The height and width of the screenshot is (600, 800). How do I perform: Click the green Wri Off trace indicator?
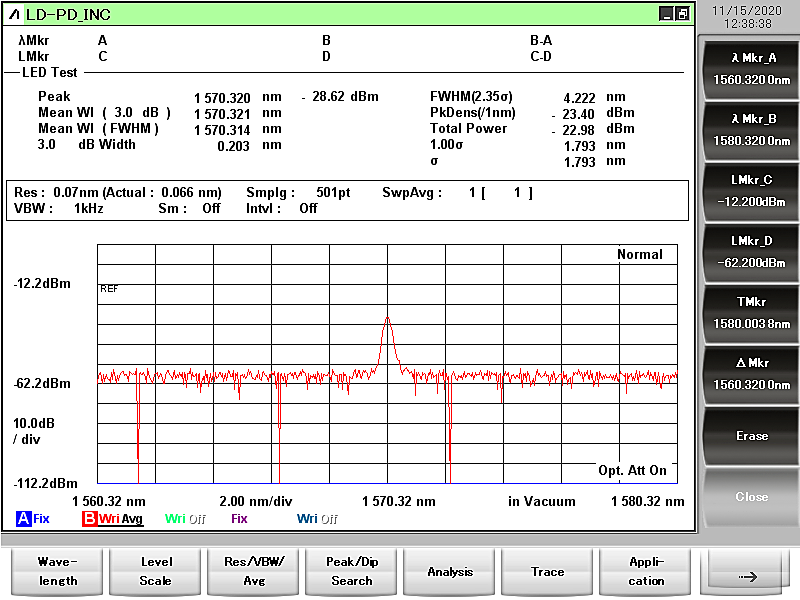(x=186, y=519)
